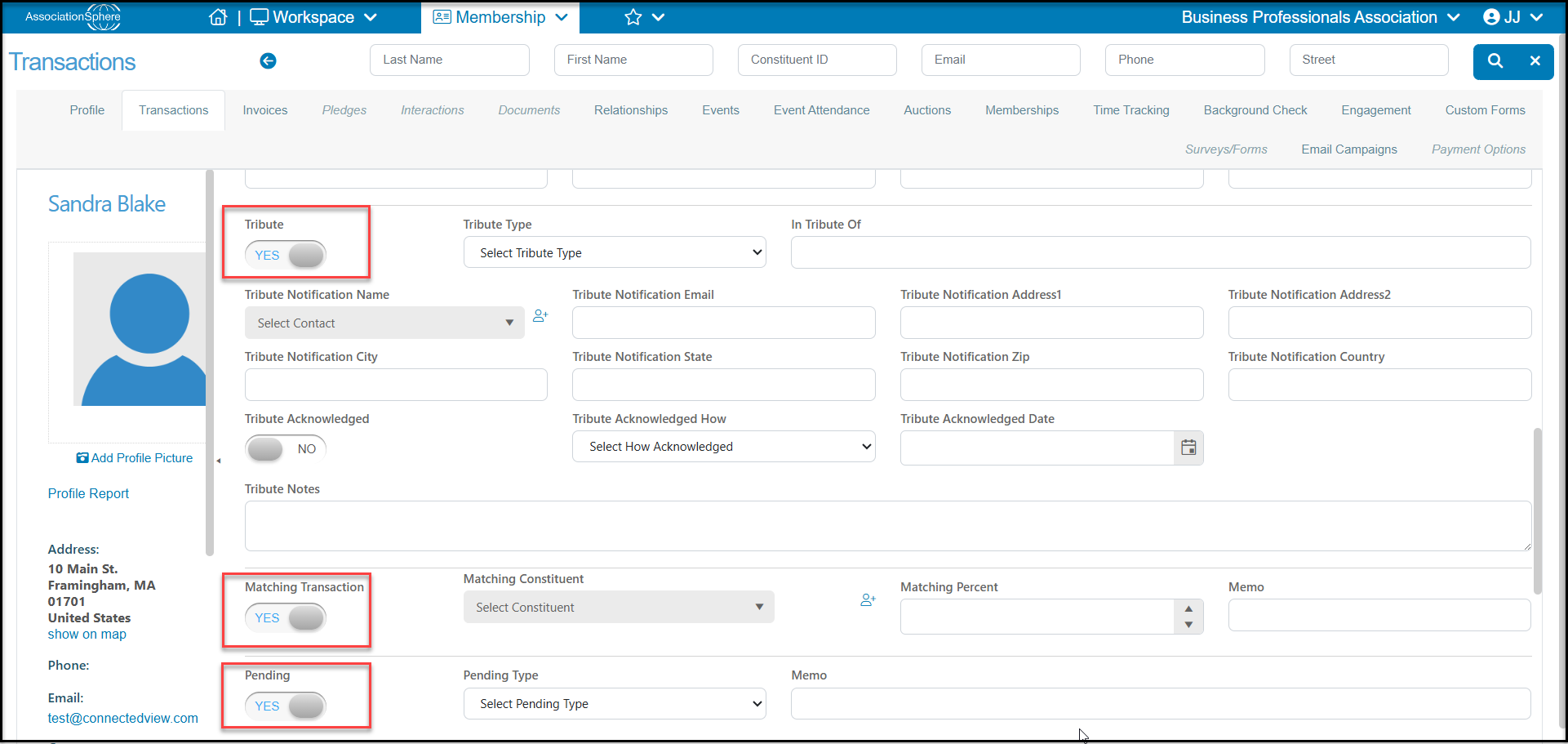Click the show on map link
Screen dimensions: 1568x744
point(87,635)
